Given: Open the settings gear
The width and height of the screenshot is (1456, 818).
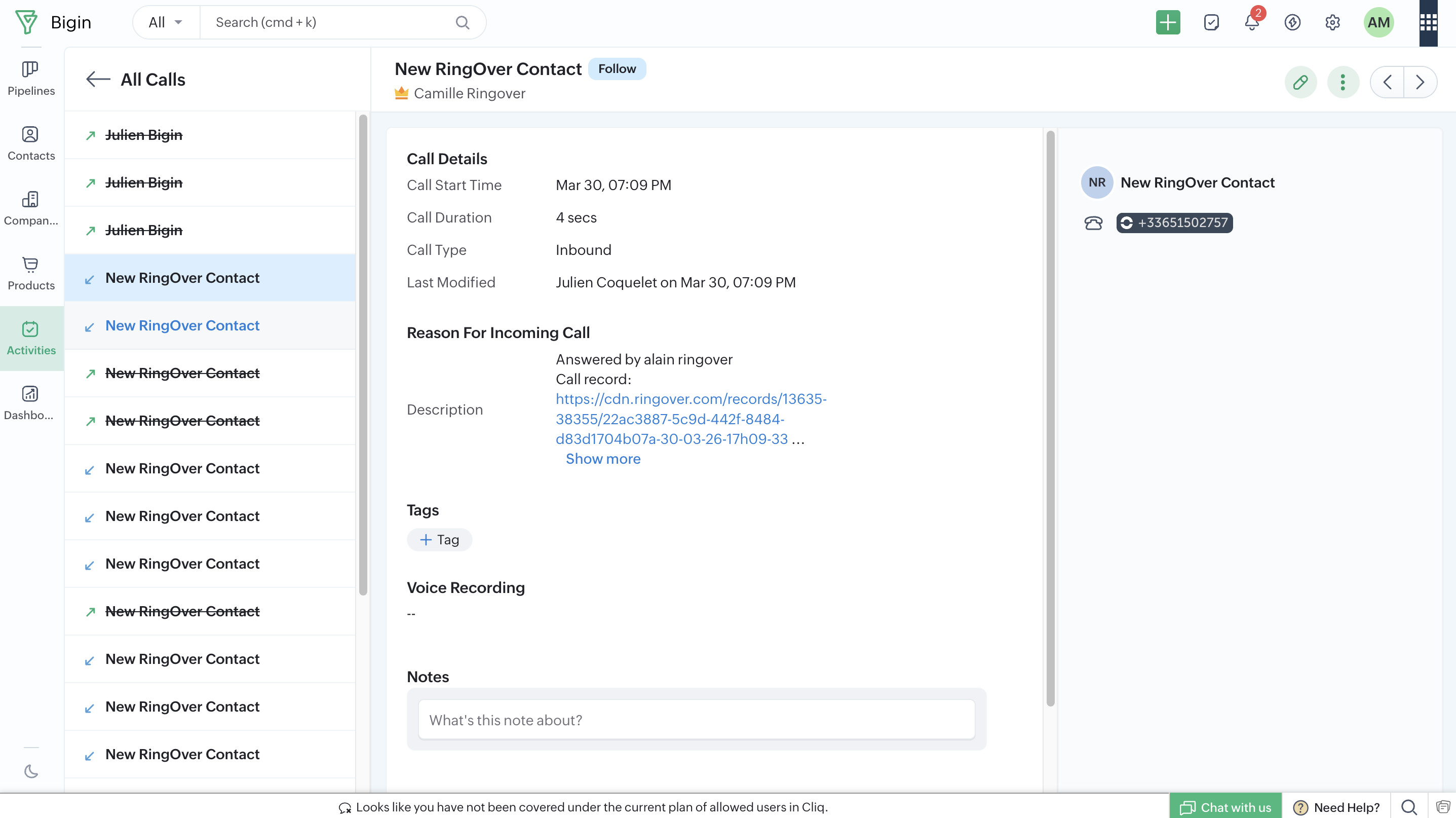Looking at the screenshot, I should (1332, 23).
